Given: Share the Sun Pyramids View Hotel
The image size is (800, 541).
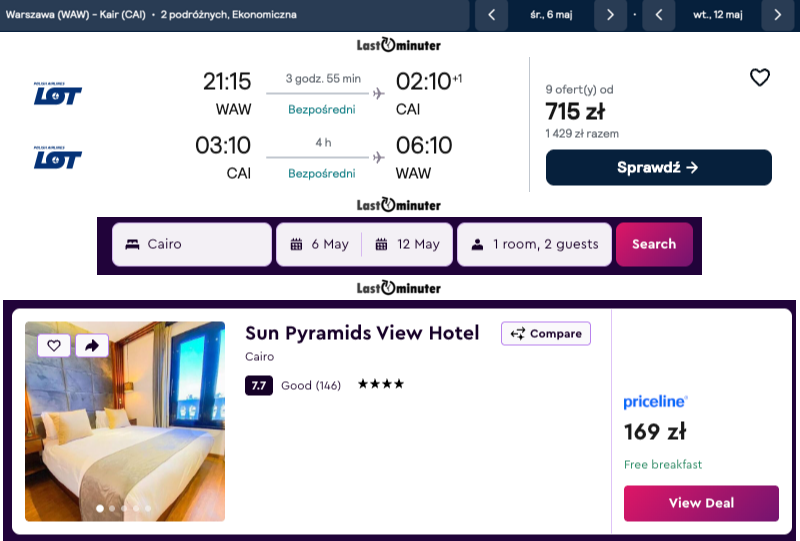Looking at the screenshot, I should [91, 345].
